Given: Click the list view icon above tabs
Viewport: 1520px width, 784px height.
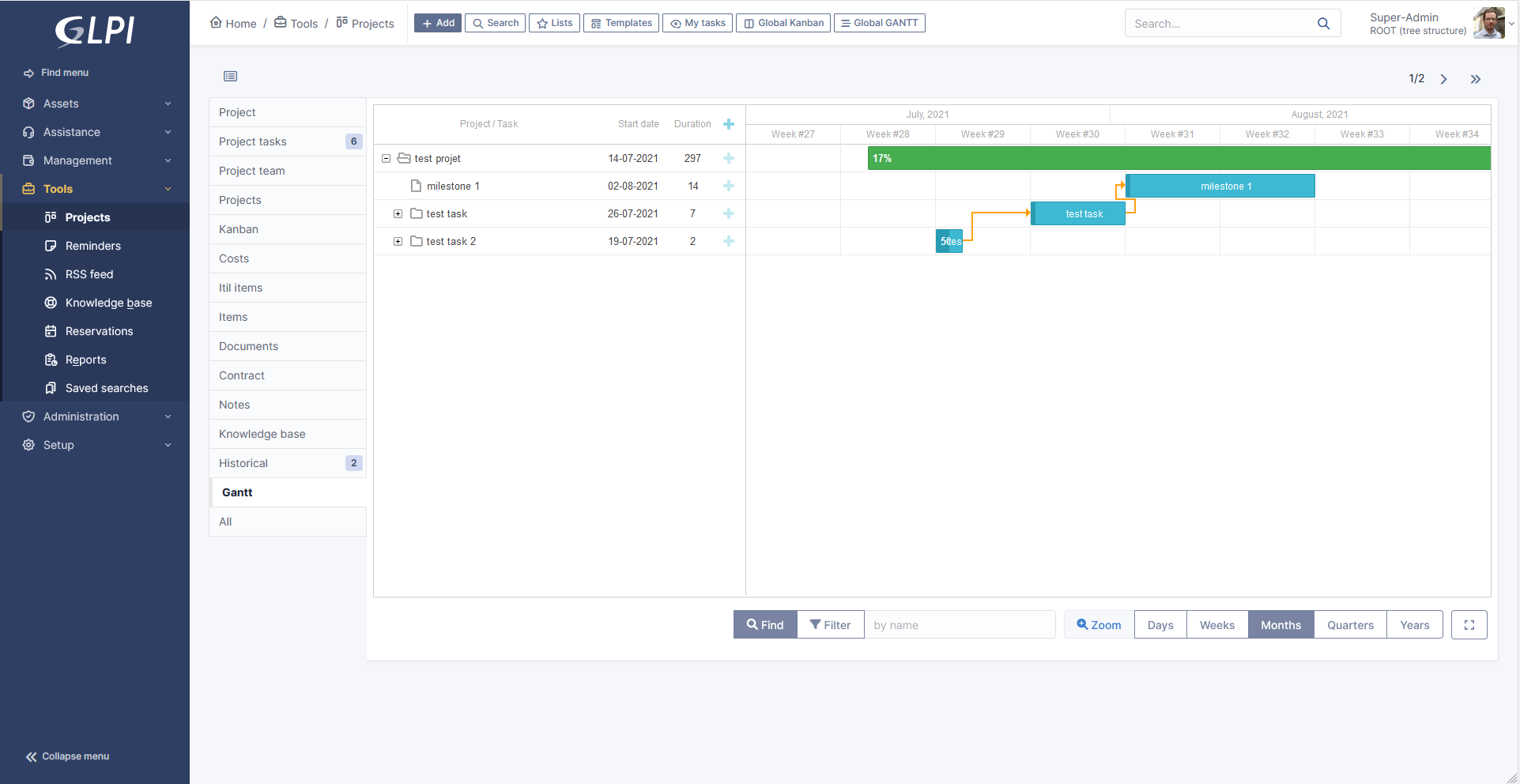Looking at the screenshot, I should [230, 77].
